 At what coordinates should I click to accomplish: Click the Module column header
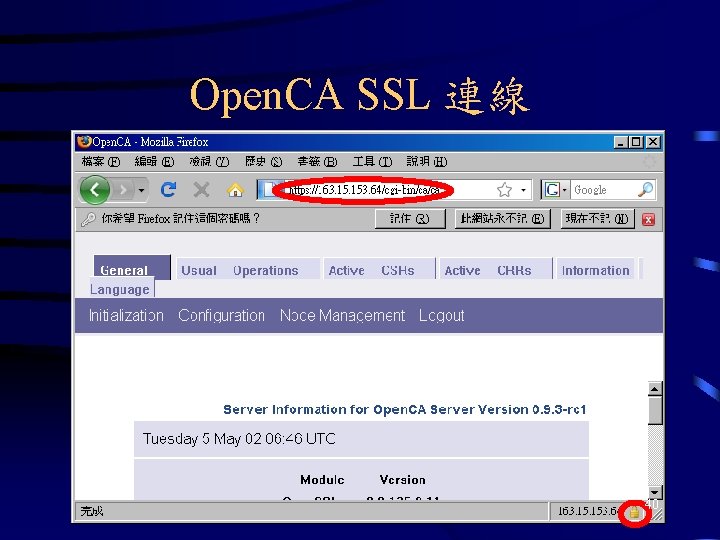coord(322,480)
